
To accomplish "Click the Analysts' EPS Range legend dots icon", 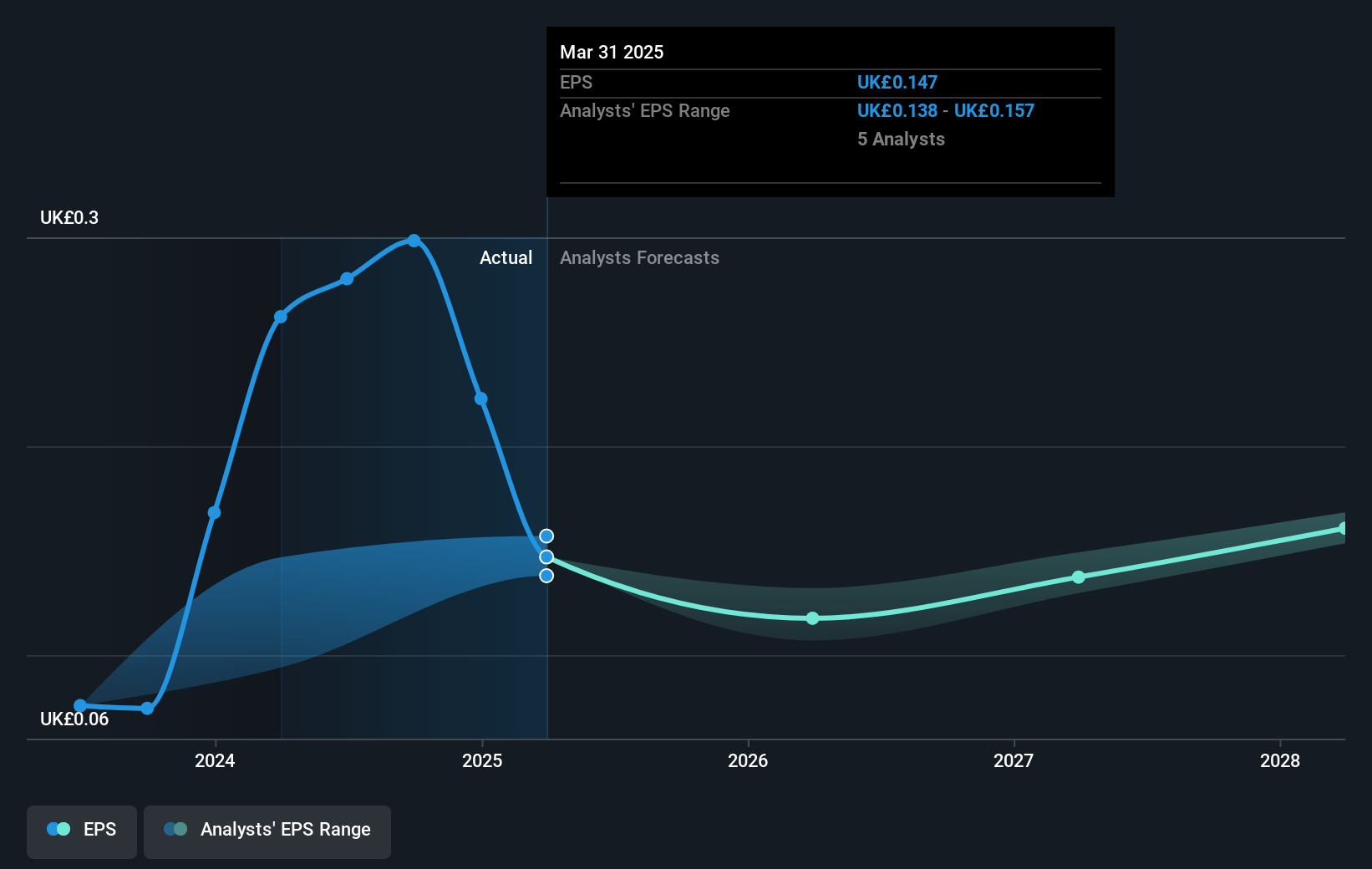I will pos(175,829).
